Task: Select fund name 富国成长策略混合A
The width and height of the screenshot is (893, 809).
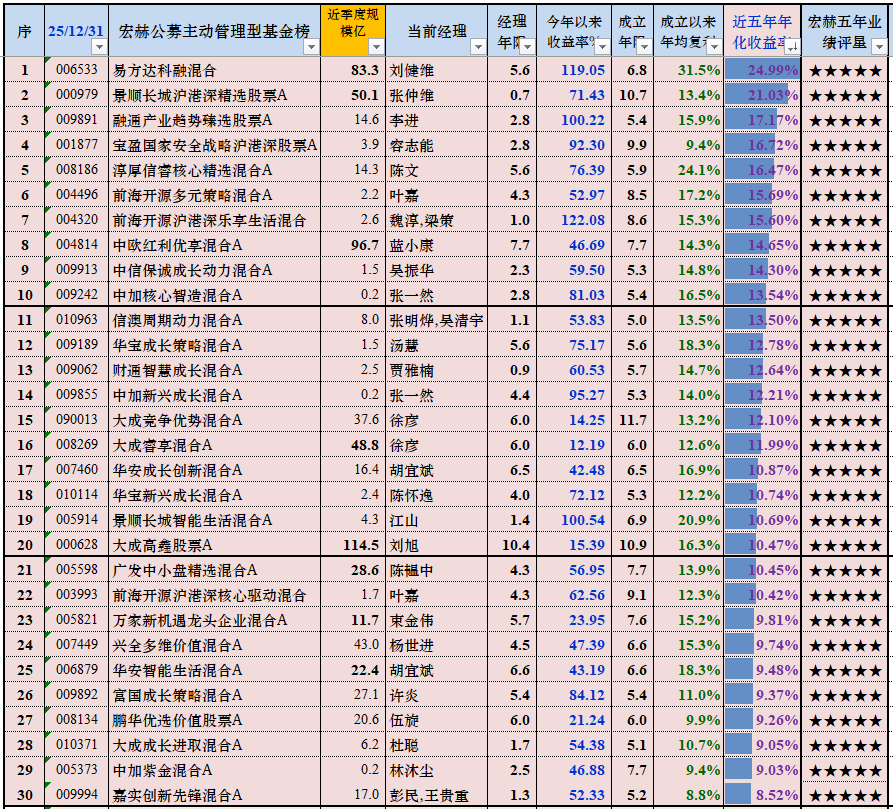Action: pos(178,697)
